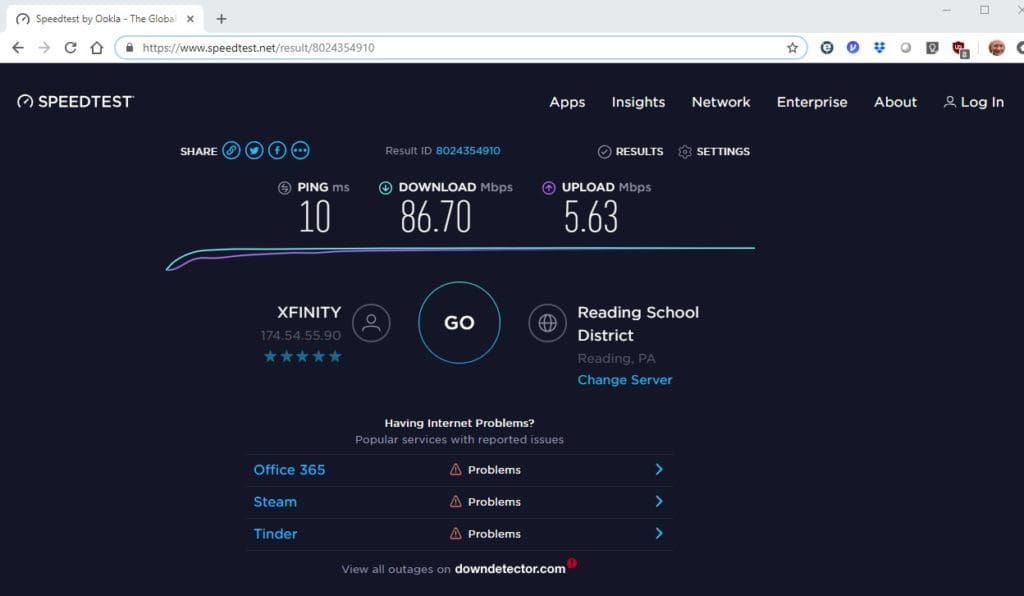This screenshot has height=596, width=1024.
Task: Open the About menu
Action: (x=895, y=102)
